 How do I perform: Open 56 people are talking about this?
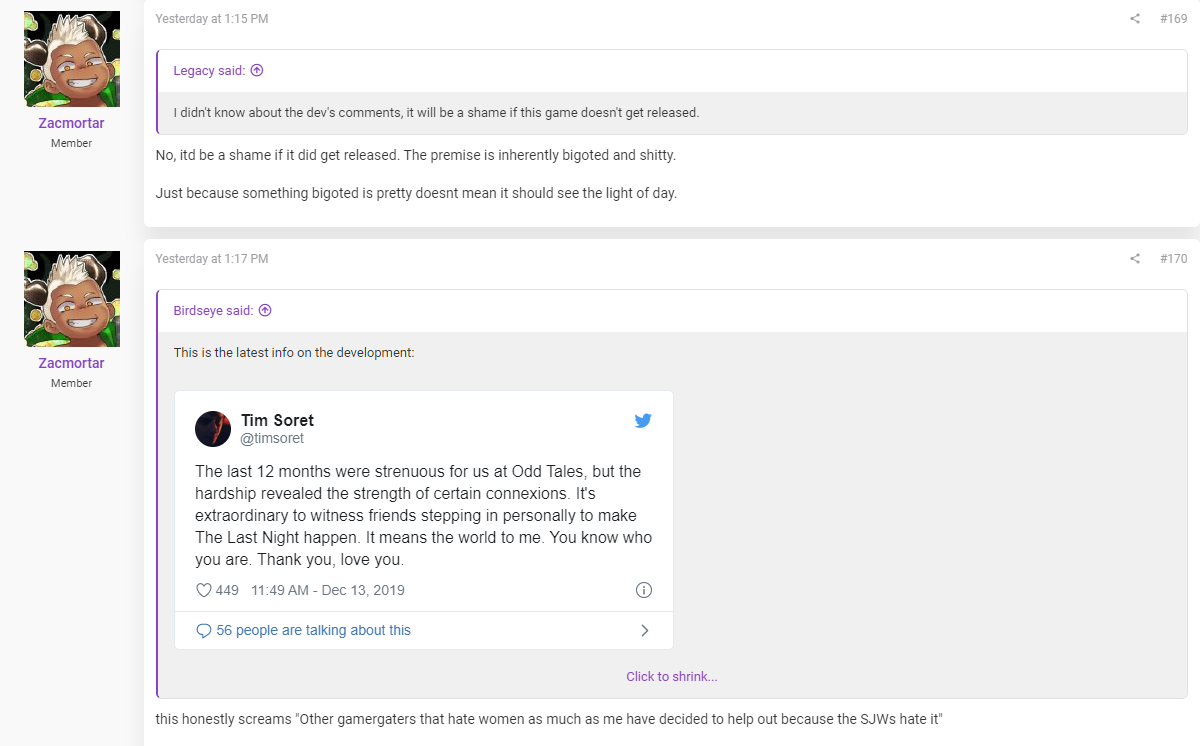[313, 631]
